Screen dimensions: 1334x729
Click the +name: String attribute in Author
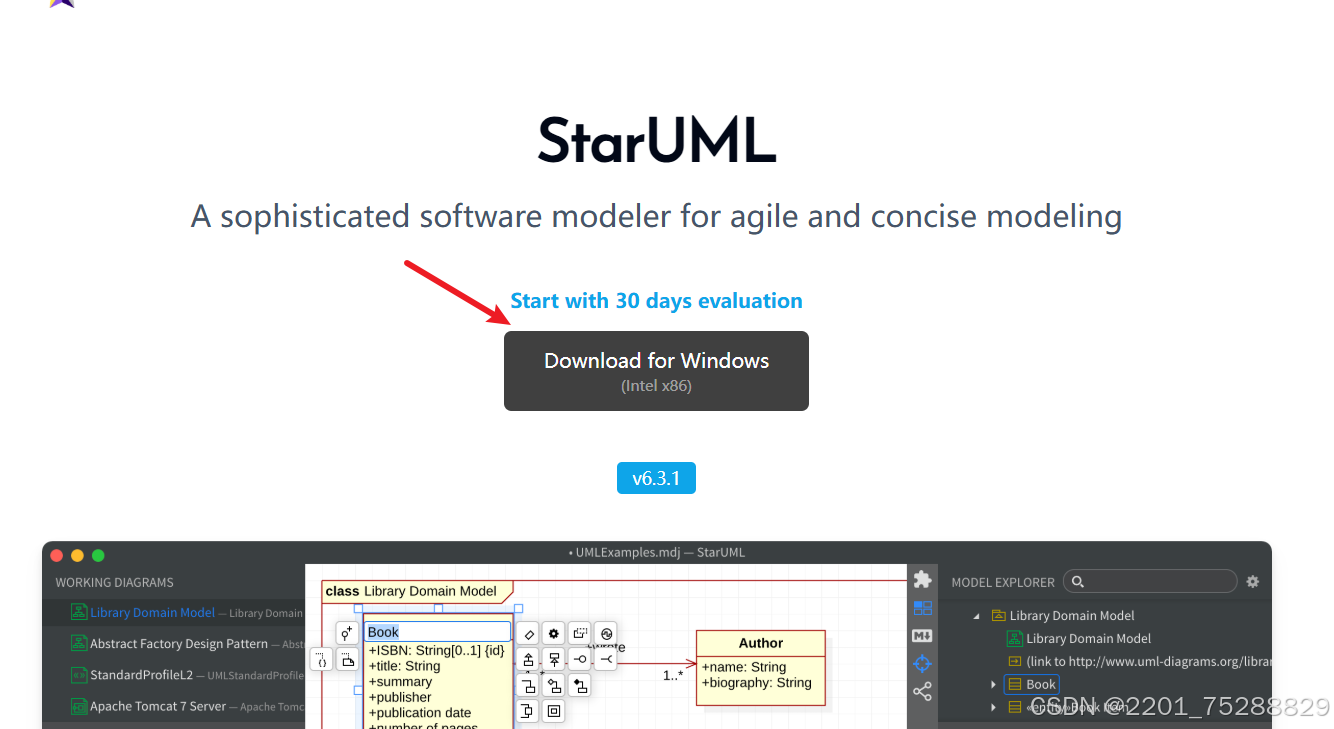[744, 667]
